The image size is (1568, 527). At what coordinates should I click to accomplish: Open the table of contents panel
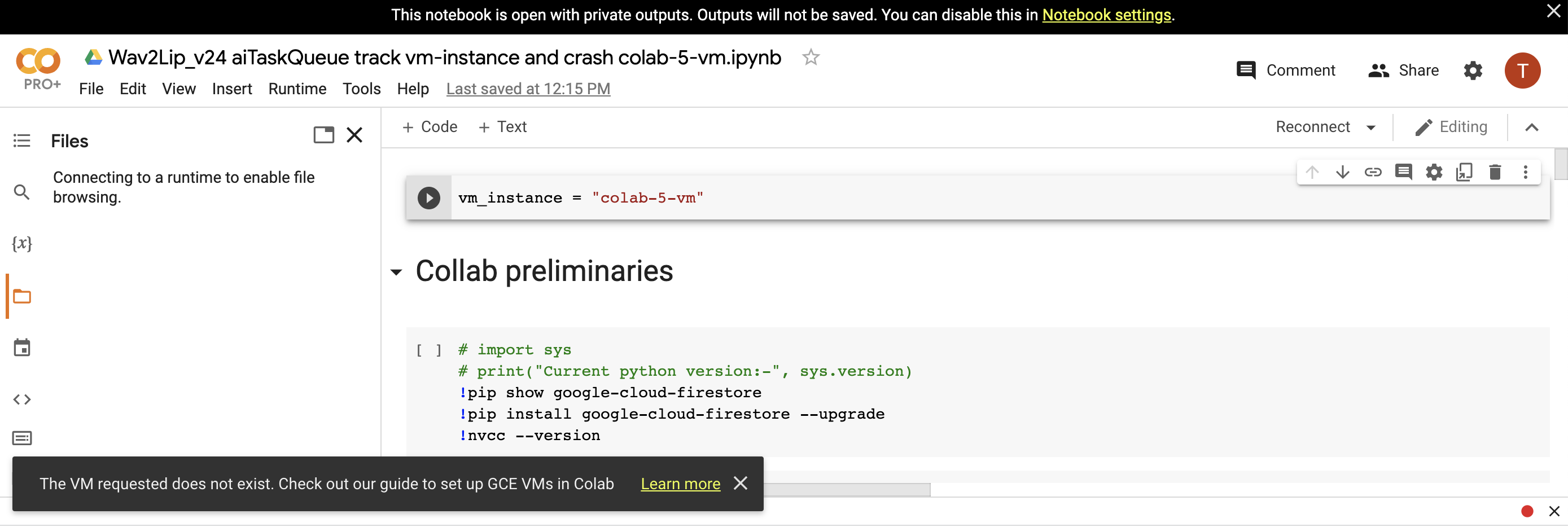click(x=22, y=140)
